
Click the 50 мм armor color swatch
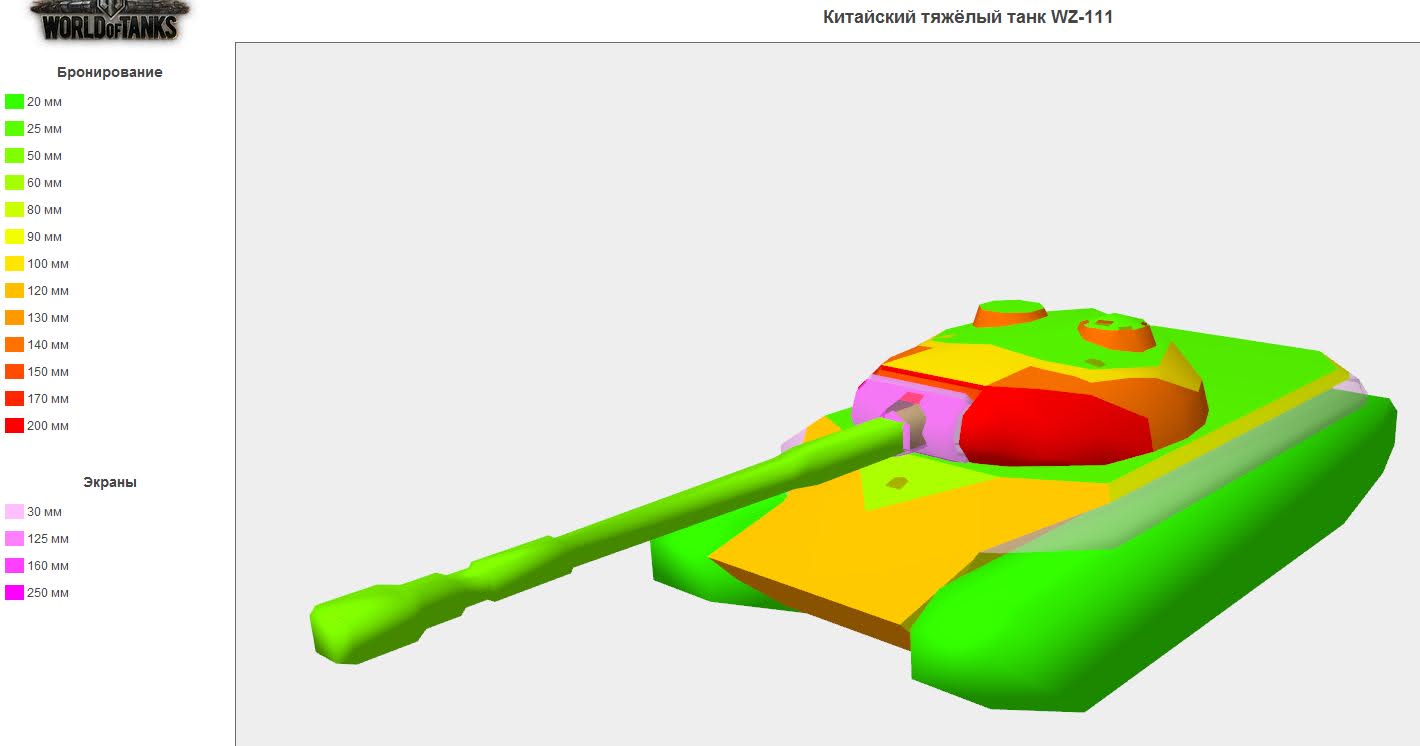click(14, 156)
